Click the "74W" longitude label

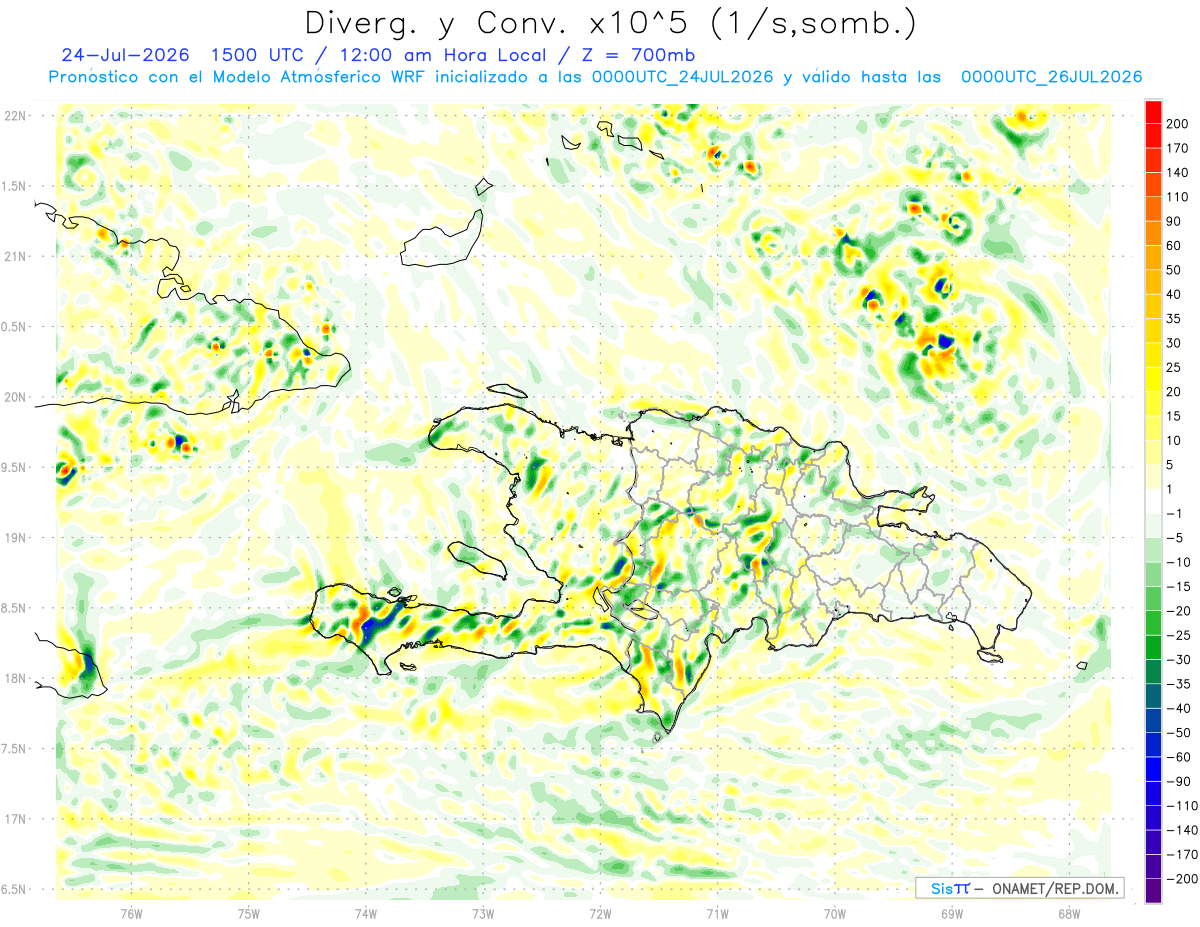tap(366, 913)
